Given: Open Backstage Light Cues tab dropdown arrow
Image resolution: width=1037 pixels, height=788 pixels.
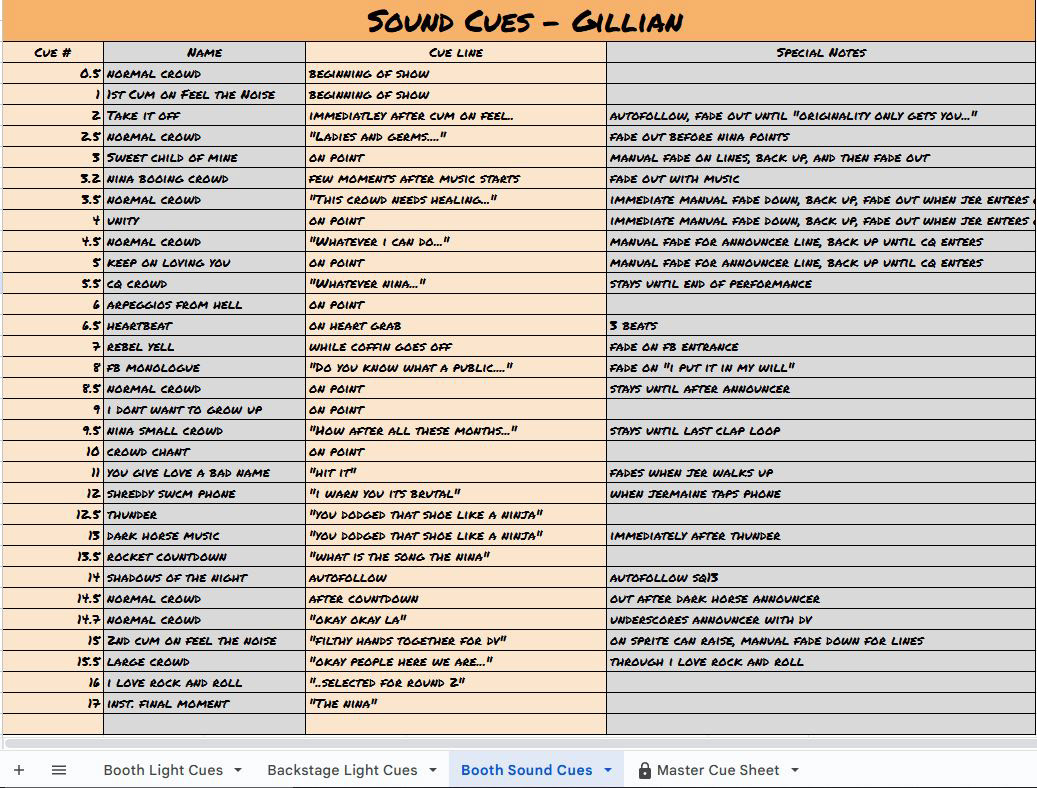Looking at the screenshot, I should point(433,770).
